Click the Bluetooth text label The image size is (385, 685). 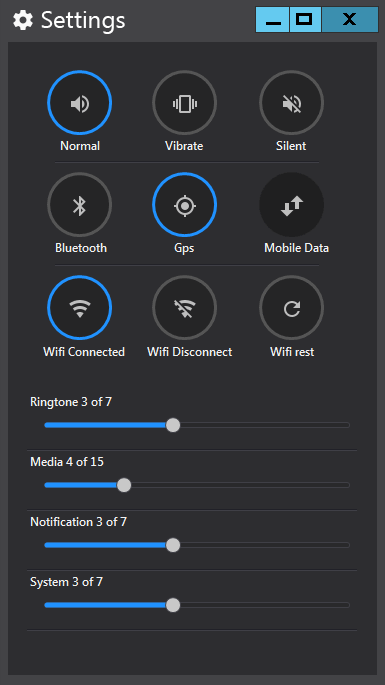pyautogui.click(x=81, y=248)
